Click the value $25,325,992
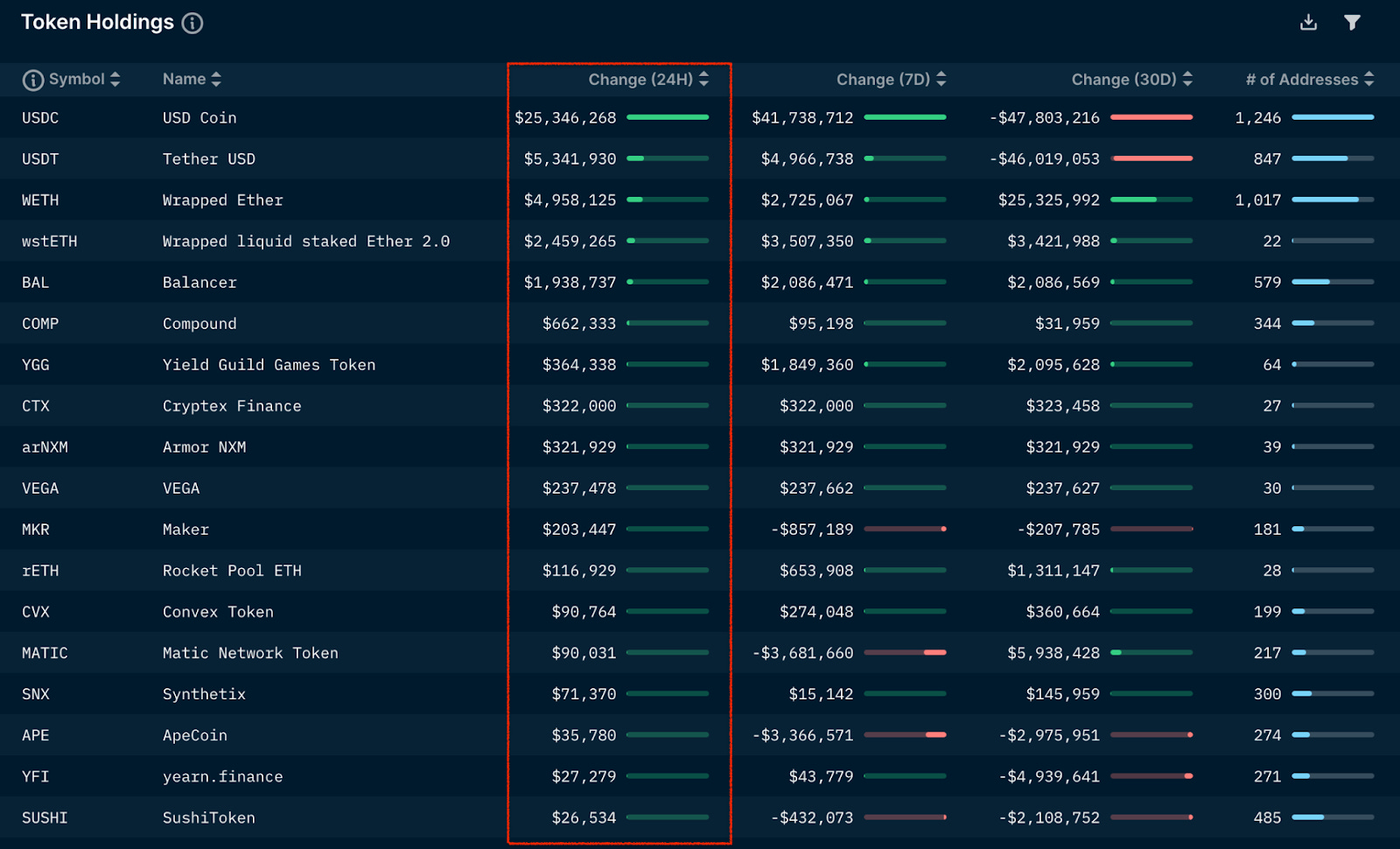This screenshot has height=849, width=1400. [1049, 200]
